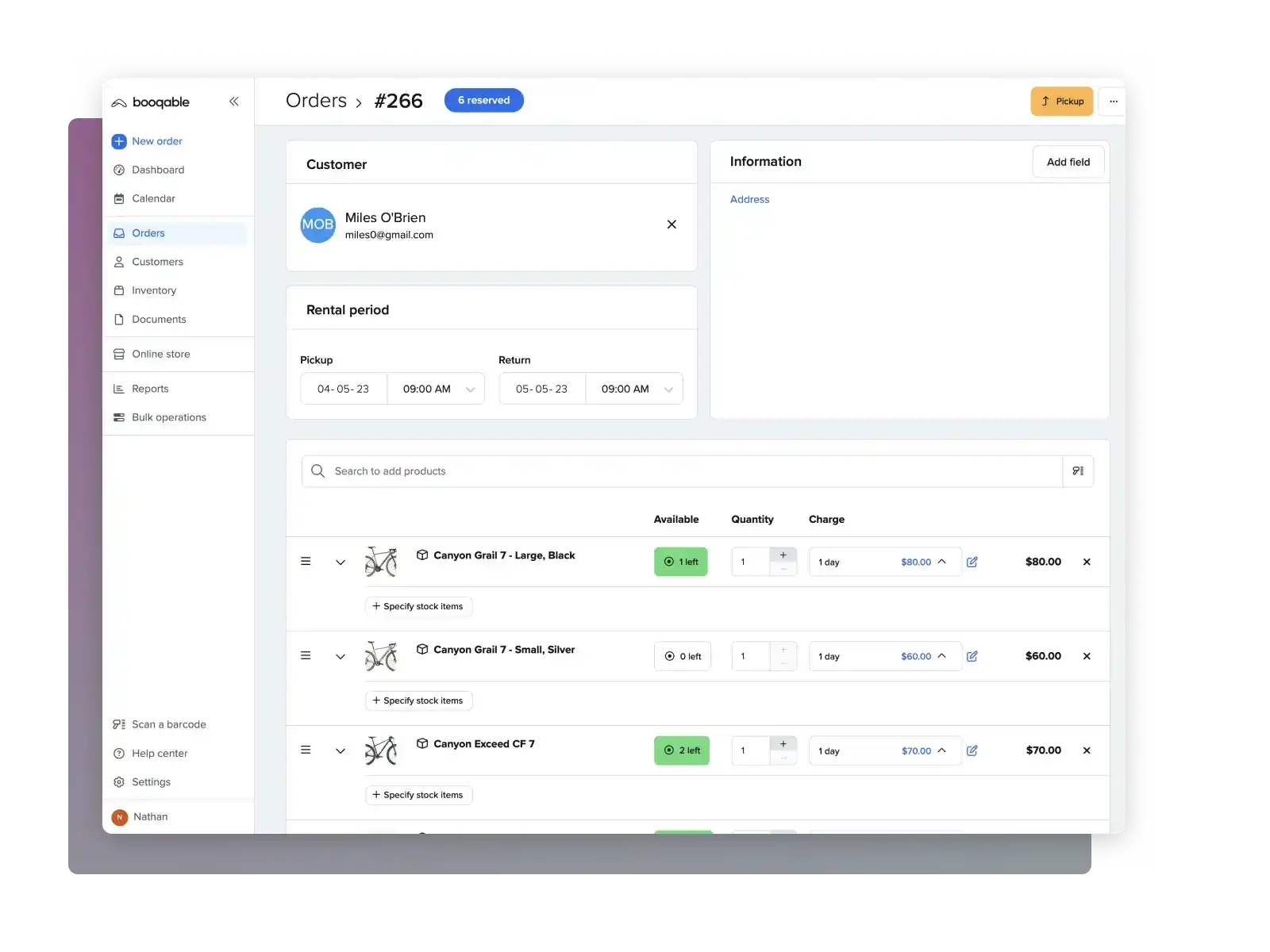
Task: Edit charge for Canyon Grail 7 Large, Black
Action: (x=972, y=562)
